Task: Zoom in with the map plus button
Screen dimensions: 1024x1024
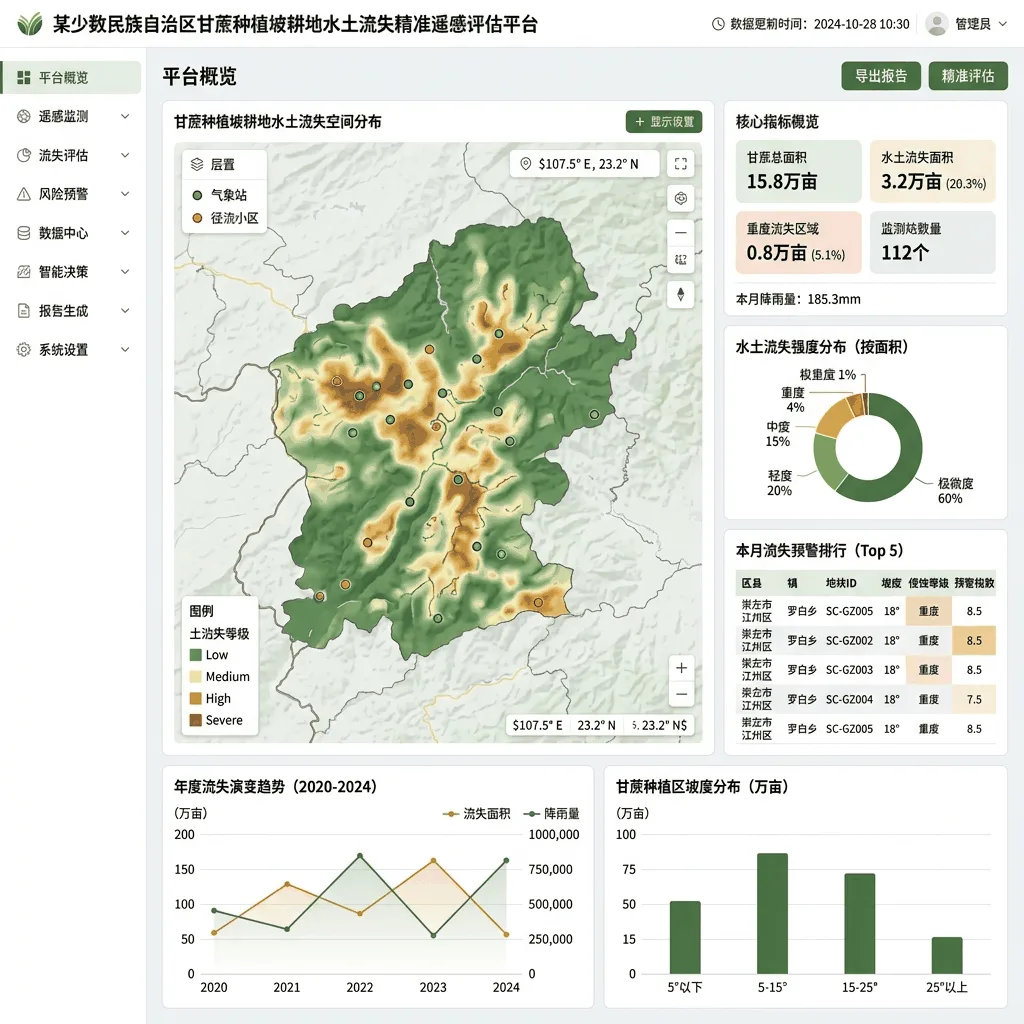Action: pos(681,668)
